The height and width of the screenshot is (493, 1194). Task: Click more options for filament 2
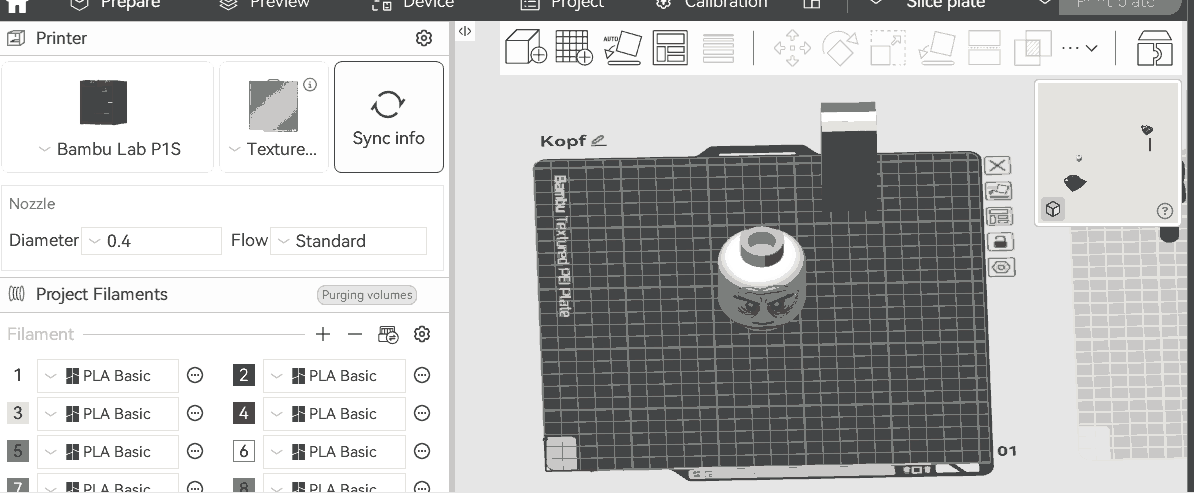pyautogui.click(x=422, y=375)
